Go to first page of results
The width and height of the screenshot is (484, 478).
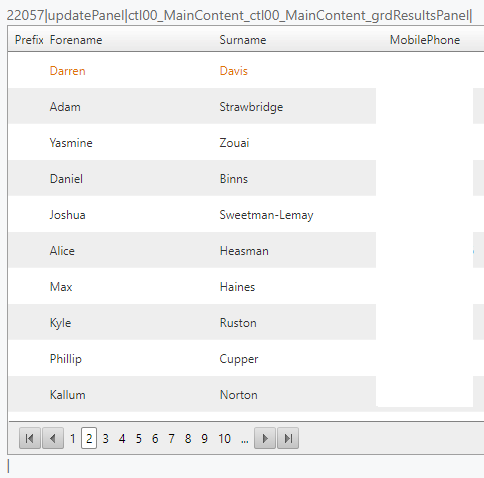[x=30, y=438]
